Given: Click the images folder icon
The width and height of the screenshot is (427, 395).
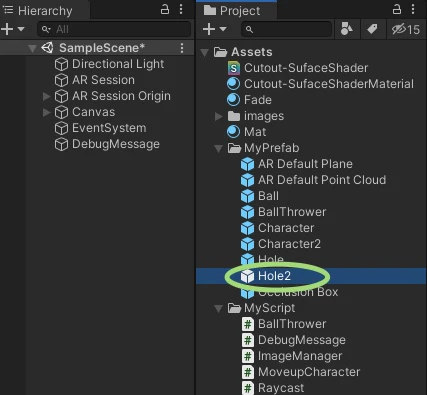Looking at the screenshot, I should point(234,116).
